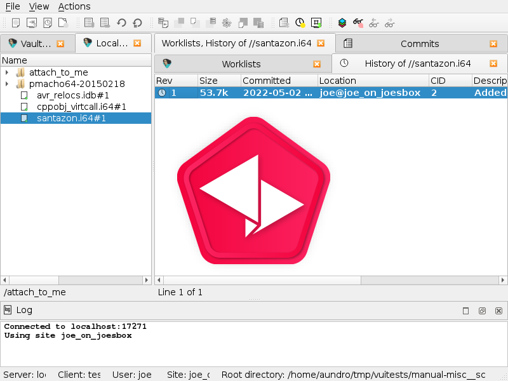Click the shield icon on the Local tab
The width and height of the screenshot is (508, 381).
tap(88, 43)
